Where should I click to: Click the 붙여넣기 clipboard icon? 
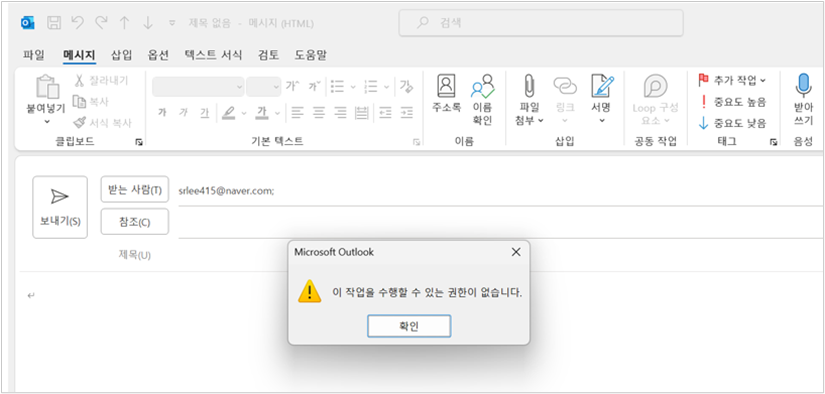(46, 86)
